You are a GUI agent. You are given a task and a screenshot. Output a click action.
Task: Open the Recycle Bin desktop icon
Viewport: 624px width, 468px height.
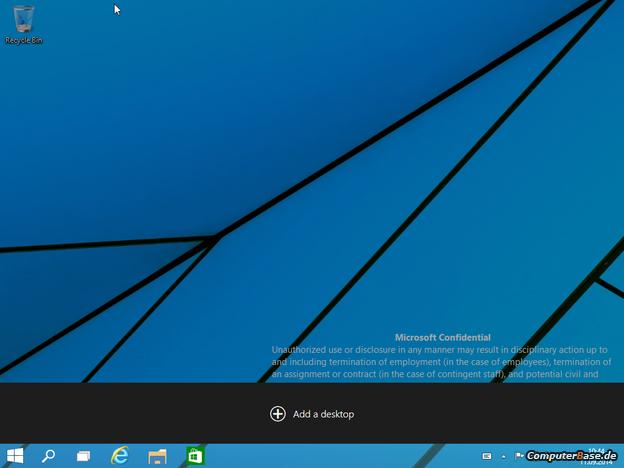point(23,19)
